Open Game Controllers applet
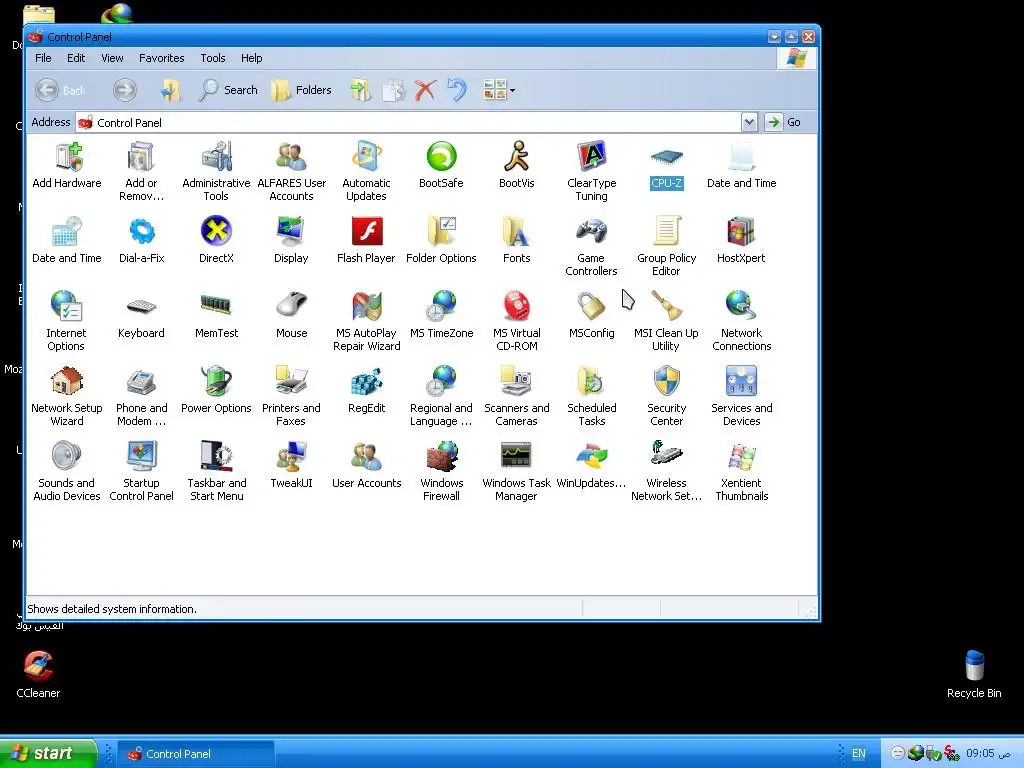Viewport: 1024px width, 768px height. (x=592, y=246)
